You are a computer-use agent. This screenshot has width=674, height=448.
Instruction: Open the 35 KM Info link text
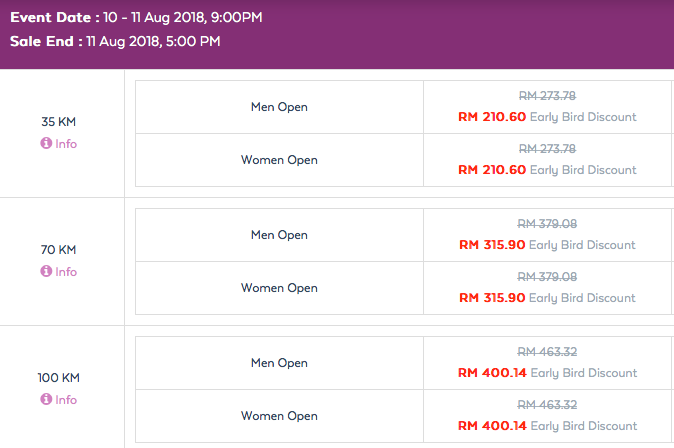(x=66, y=144)
